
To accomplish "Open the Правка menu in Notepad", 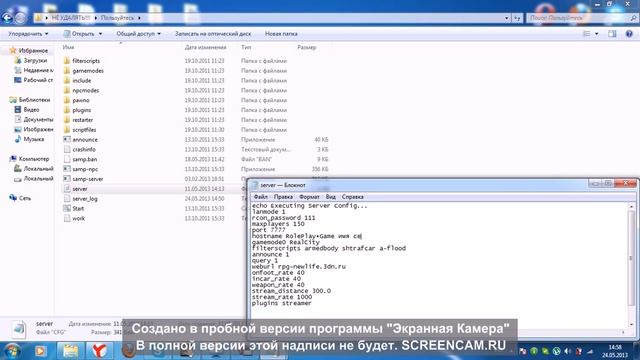I will pyautogui.click(x=283, y=197).
